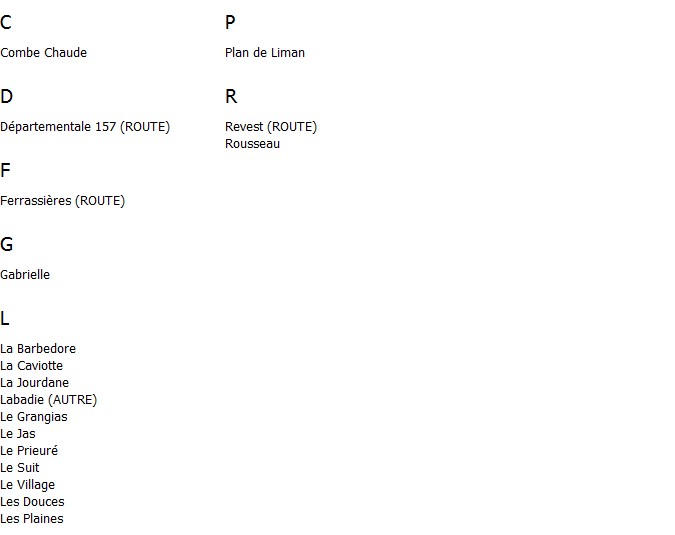Click on Le Village
Viewport: 675px width, 535px height.
(28, 485)
